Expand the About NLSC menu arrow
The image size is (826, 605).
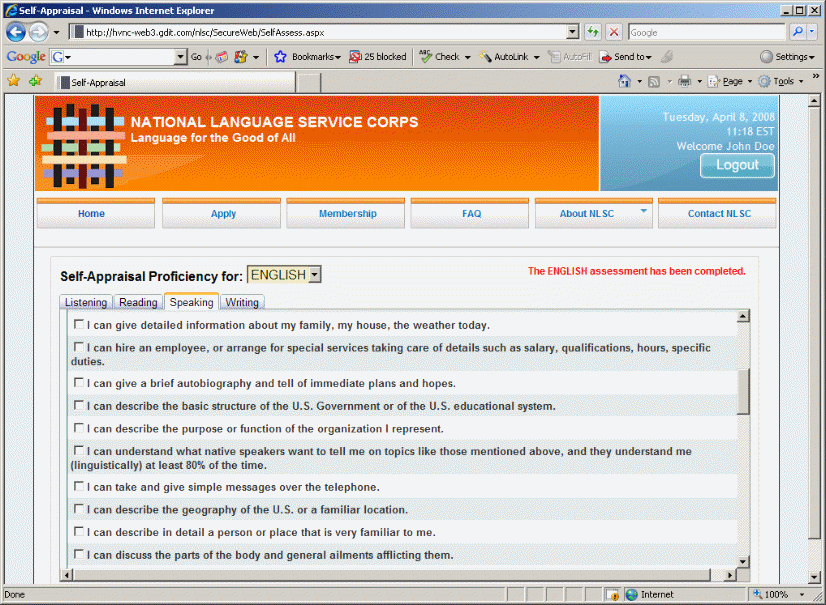643,211
